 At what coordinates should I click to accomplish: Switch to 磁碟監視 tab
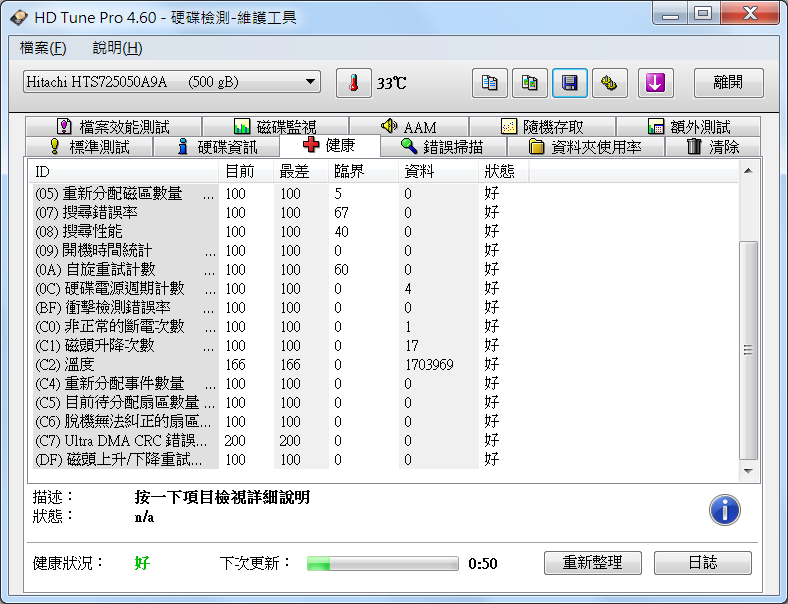pos(275,126)
